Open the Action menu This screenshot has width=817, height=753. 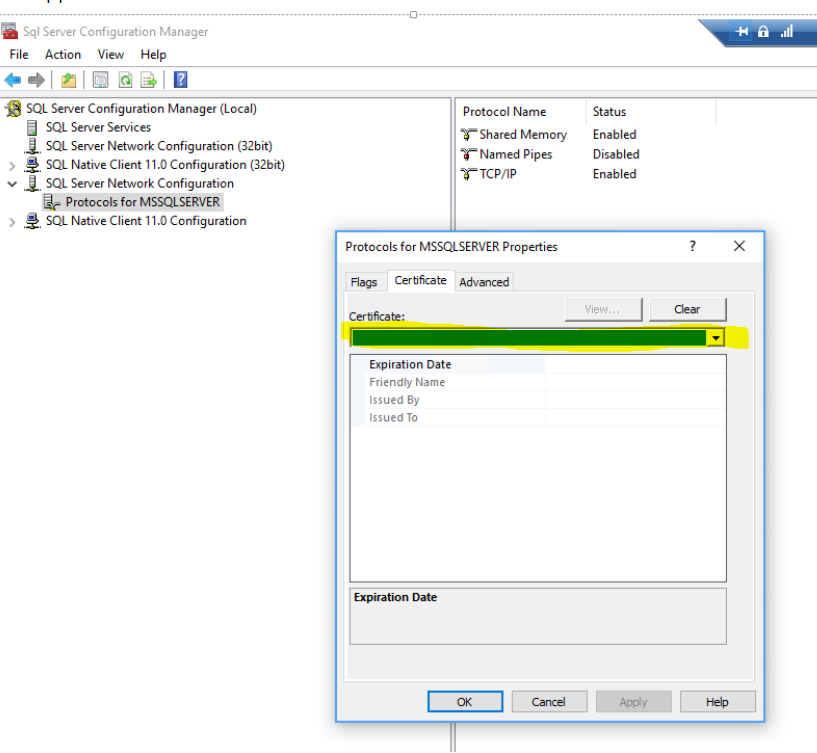coord(63,54)
